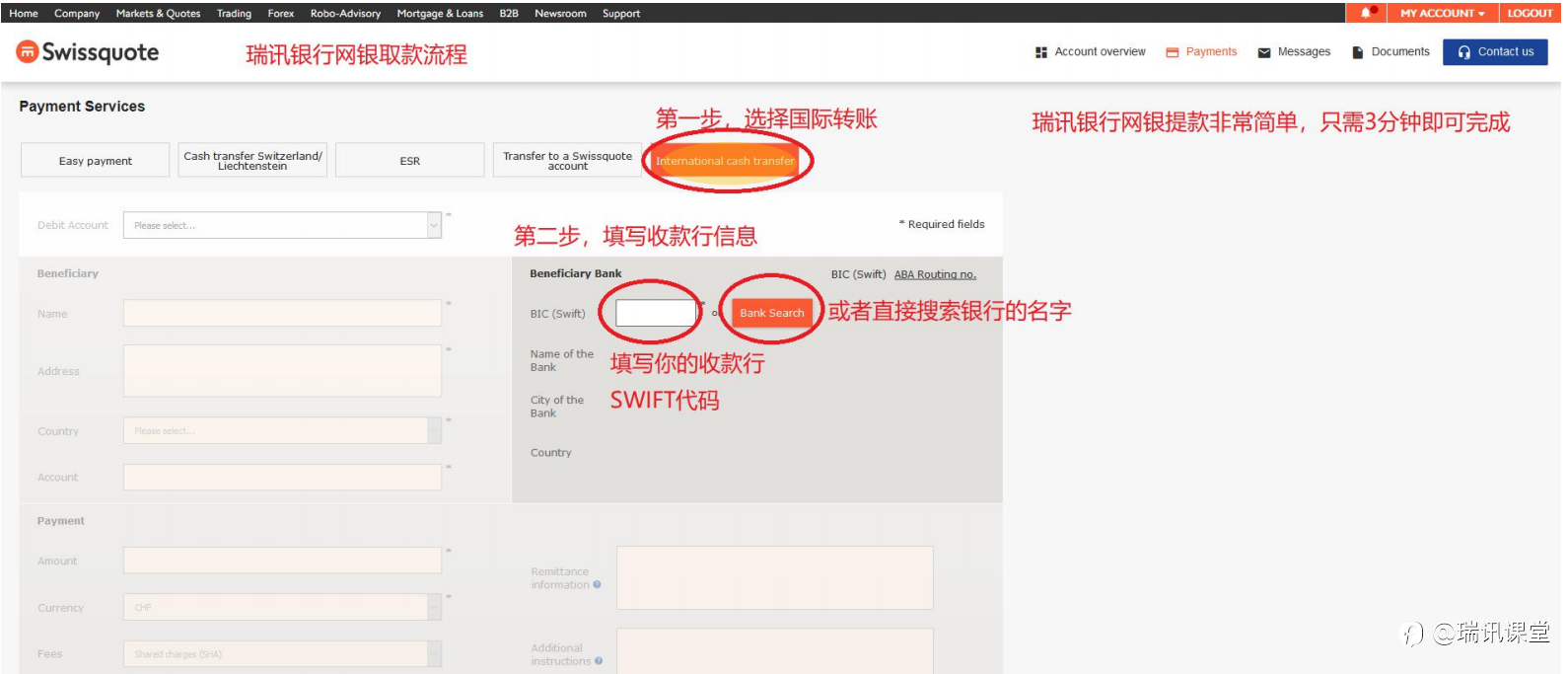Open the beneficiary Country dropdown
Image resolution: width=1568 pixels, height=674 pixels.
pyautogui.click(x=282, y=430)
